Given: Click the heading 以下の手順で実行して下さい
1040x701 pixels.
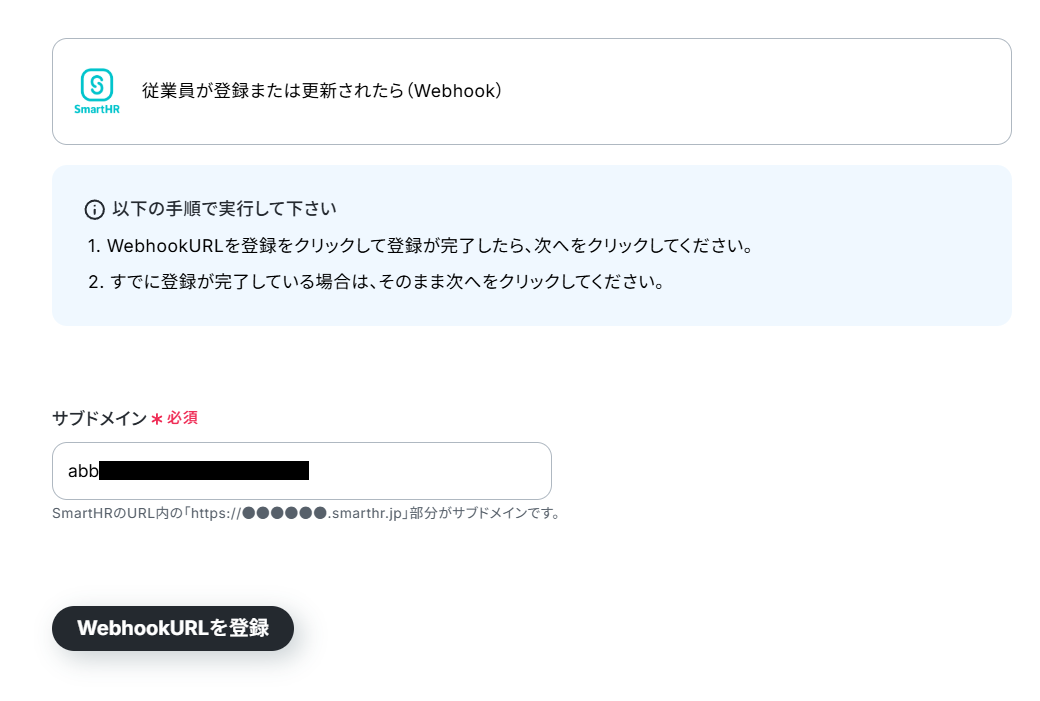Looking at the screenshot, I should 224,209.
